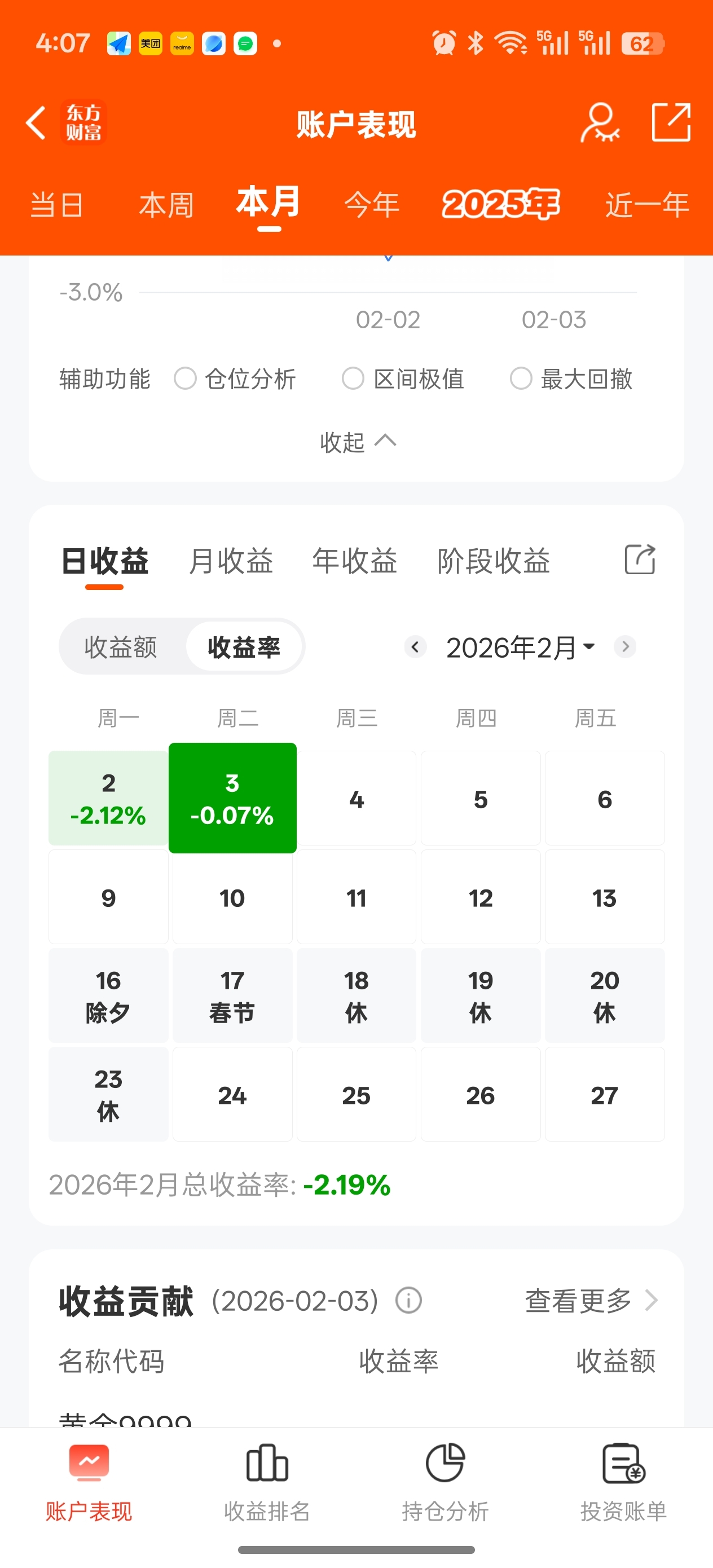Open the 2026年2月 month dropdown
The width and height of the screenshot is (713, 1568).
pyautogui.click(x=520, y=647)
